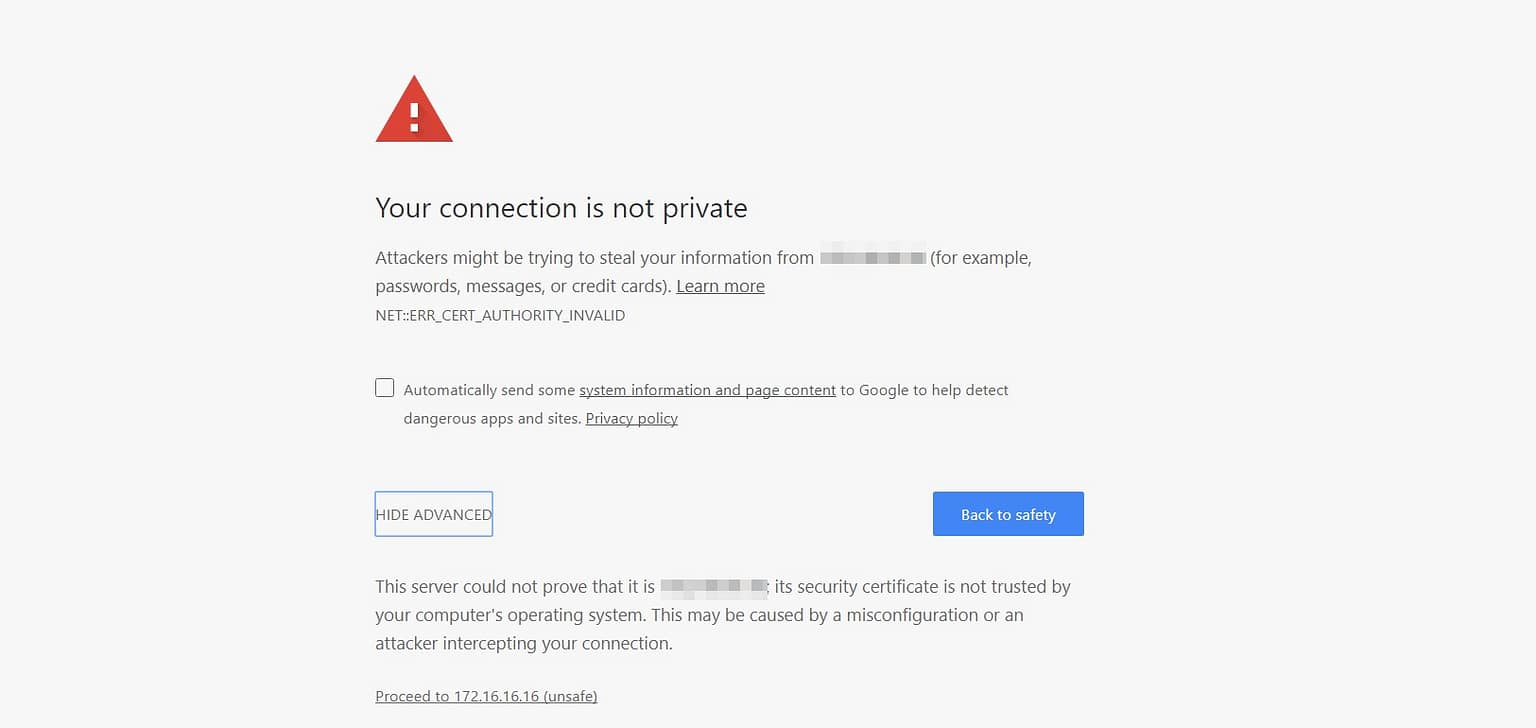Image resolution: width=1536 pixels, height=728 pixels.
Task: Proceed to 172.16.16.16 (unsafe) link
Action: (486, 696)
